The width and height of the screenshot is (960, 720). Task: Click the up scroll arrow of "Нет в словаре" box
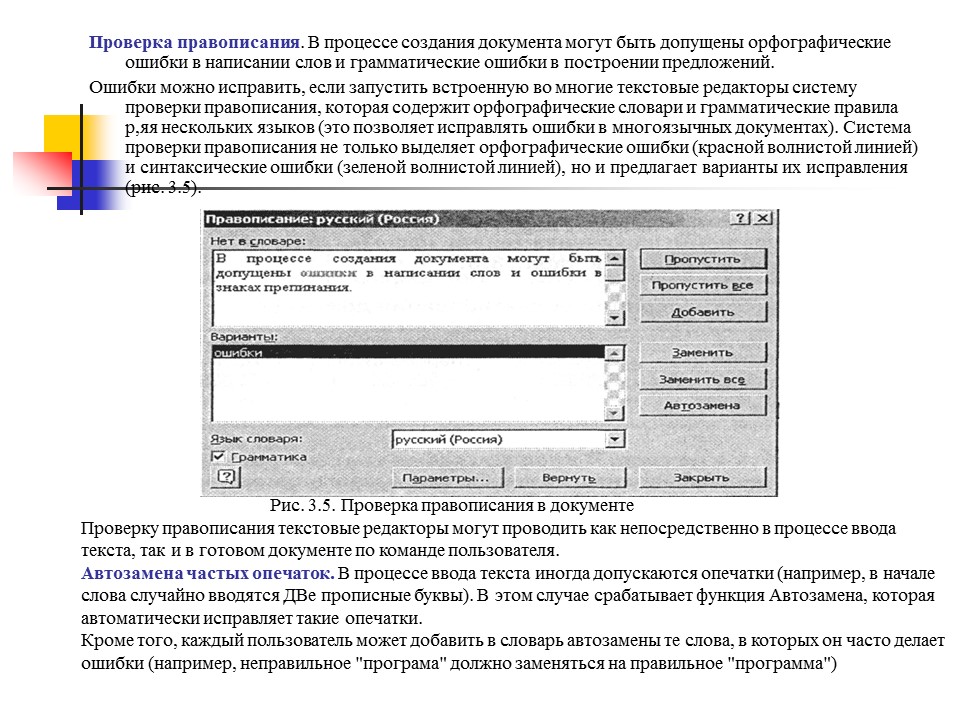613,257
